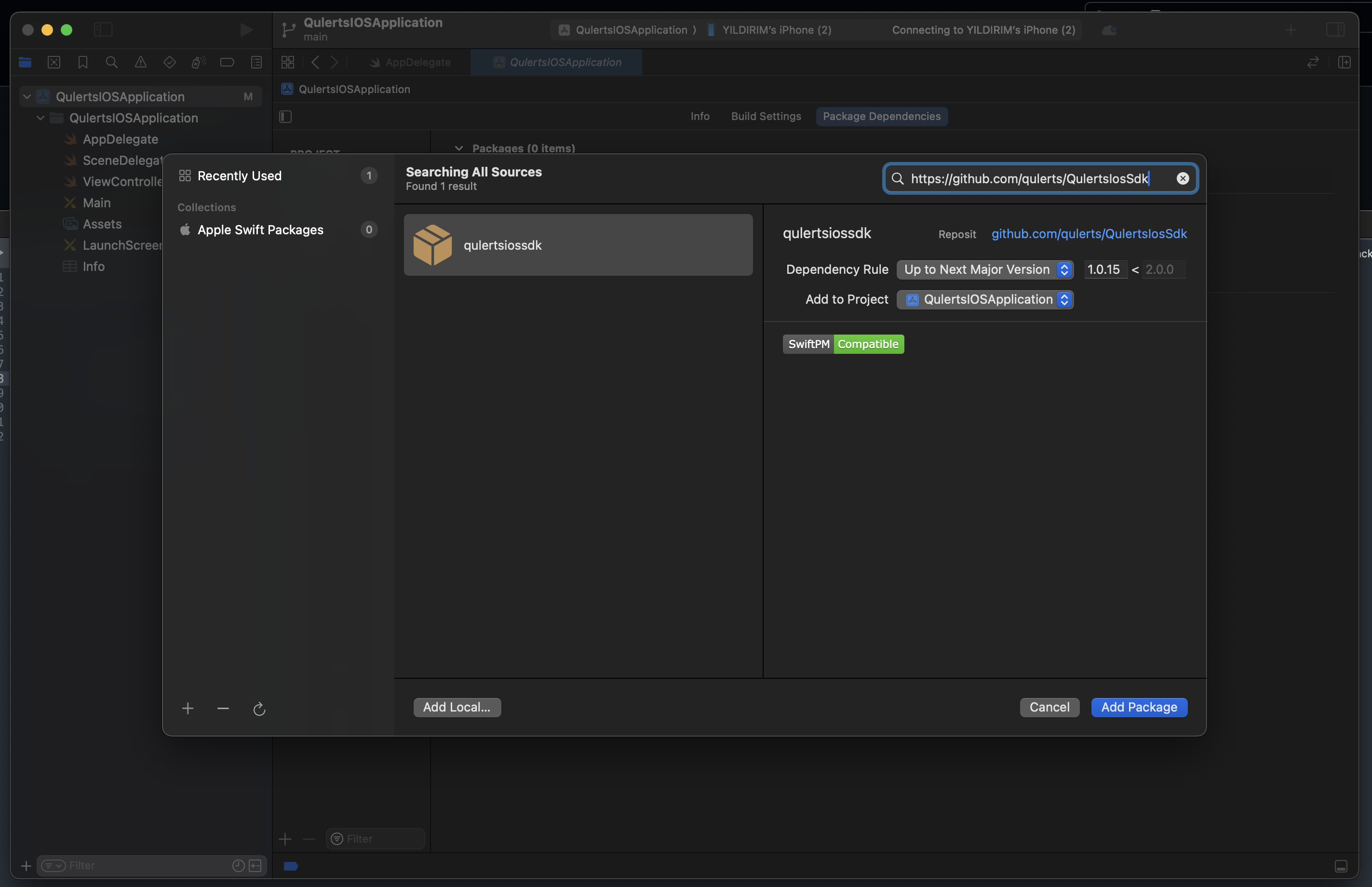
Task: Click the Library plus button in toolbar
Action: [x=1291, y=30]
